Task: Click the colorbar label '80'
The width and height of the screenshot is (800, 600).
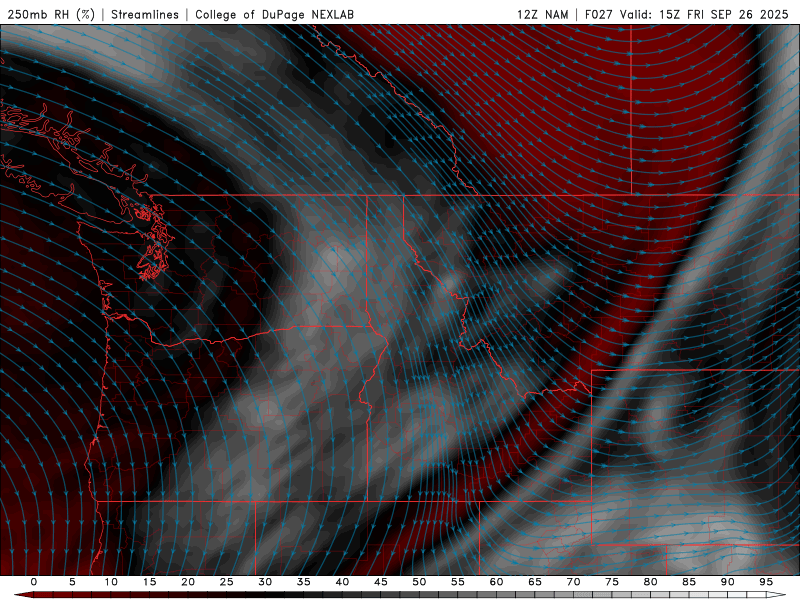Action: tap(650, 582)
